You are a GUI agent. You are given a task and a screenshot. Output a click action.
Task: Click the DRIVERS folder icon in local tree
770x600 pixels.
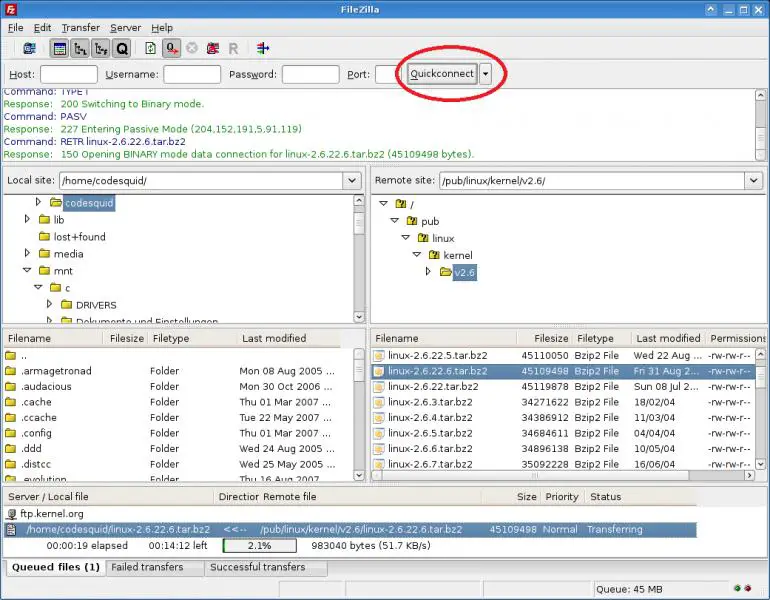[x=66, y=305]
